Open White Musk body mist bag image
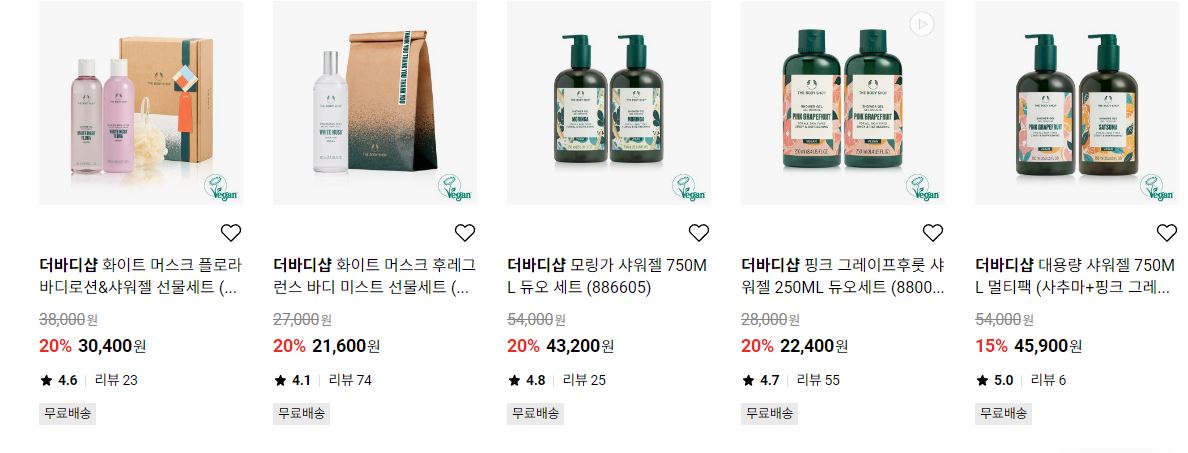Screen dimensions: 1188x453 375,103
